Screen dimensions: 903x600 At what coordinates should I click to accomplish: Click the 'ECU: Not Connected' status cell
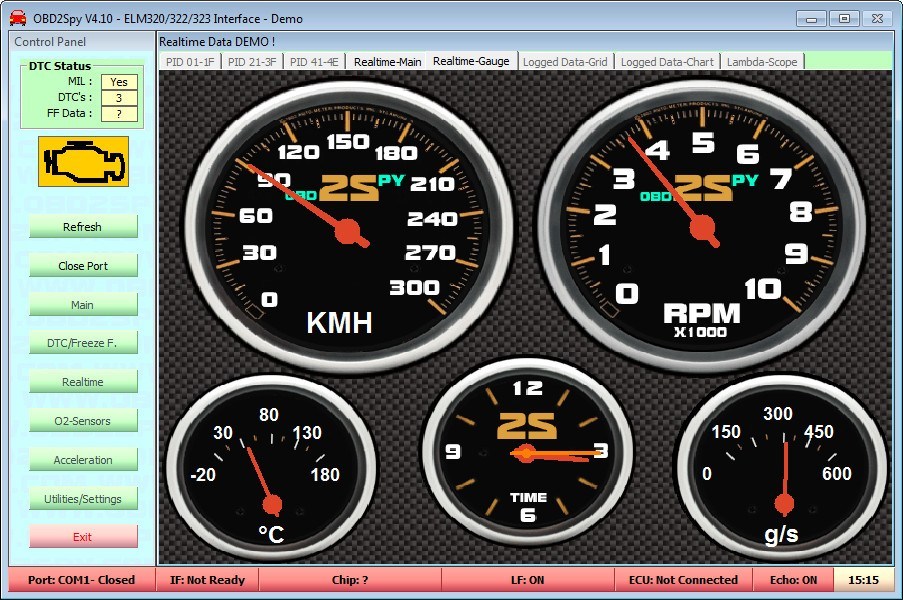(x=684, y=580)
